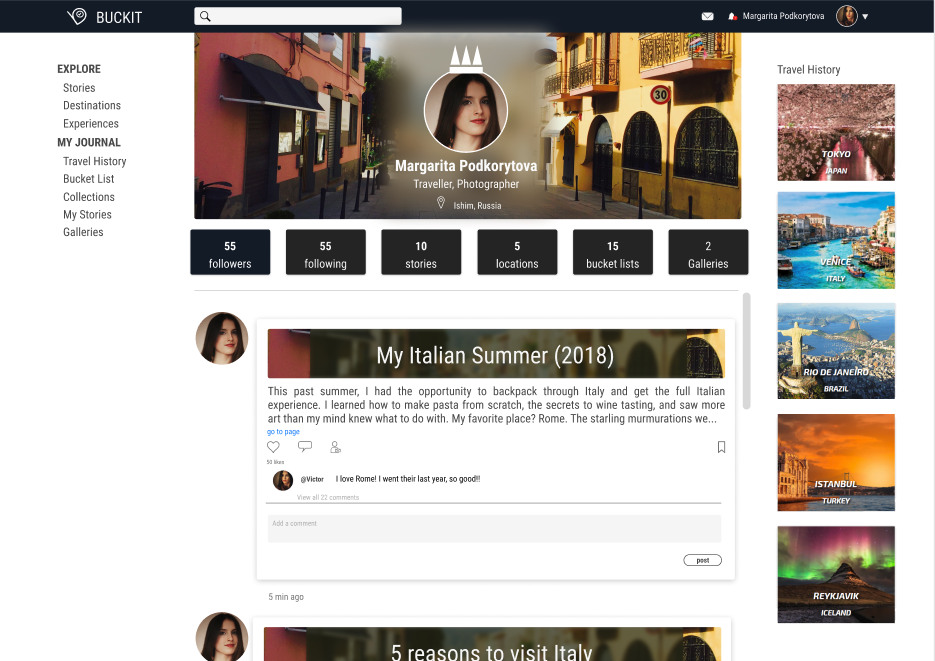Bookmark the My Italian Summer post
935x661 pixels.
(721, 447)
